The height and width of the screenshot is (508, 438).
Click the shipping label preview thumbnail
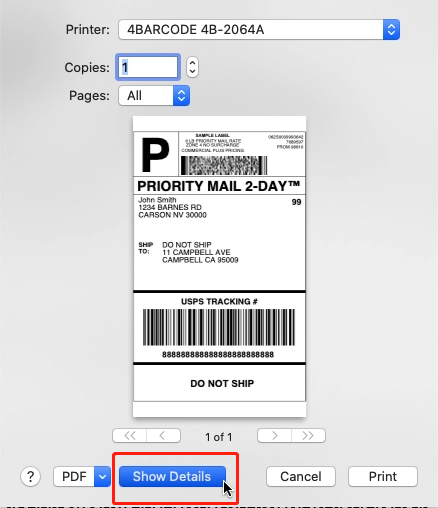219,266
